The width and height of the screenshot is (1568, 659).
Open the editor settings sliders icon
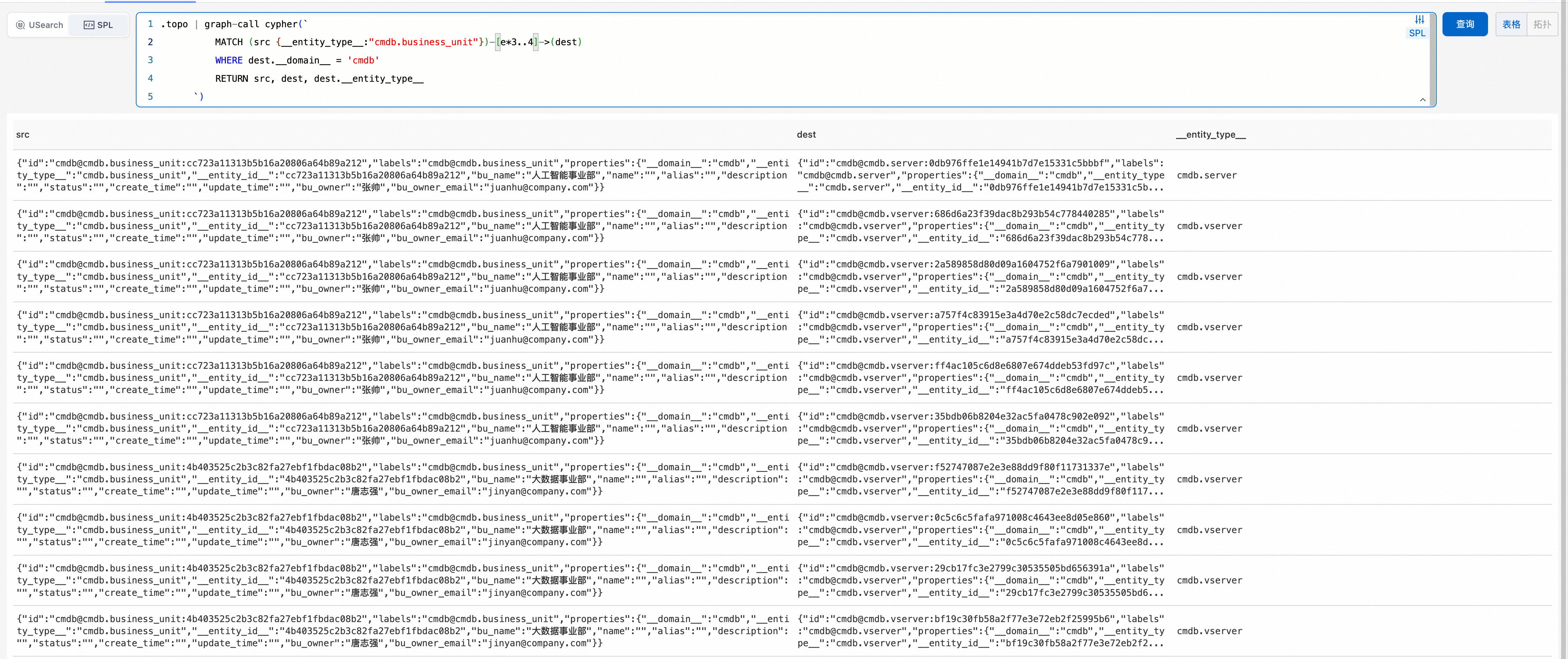pos(1419,19)
